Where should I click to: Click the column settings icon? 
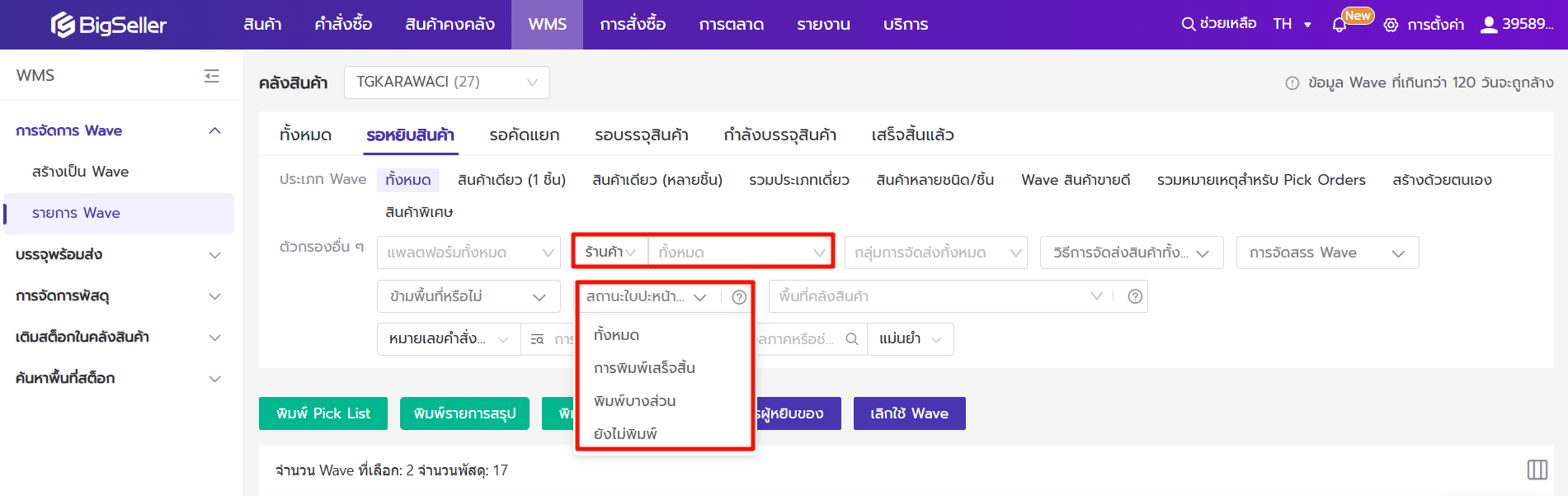(x=1537, y=470)
